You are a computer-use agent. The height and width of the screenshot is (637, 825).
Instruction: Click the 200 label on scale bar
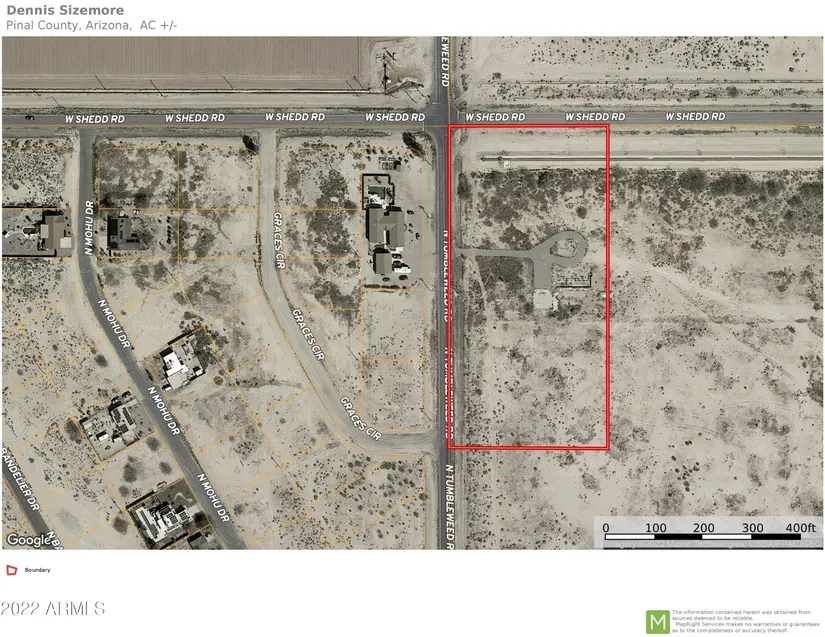(x=704, y=527)
